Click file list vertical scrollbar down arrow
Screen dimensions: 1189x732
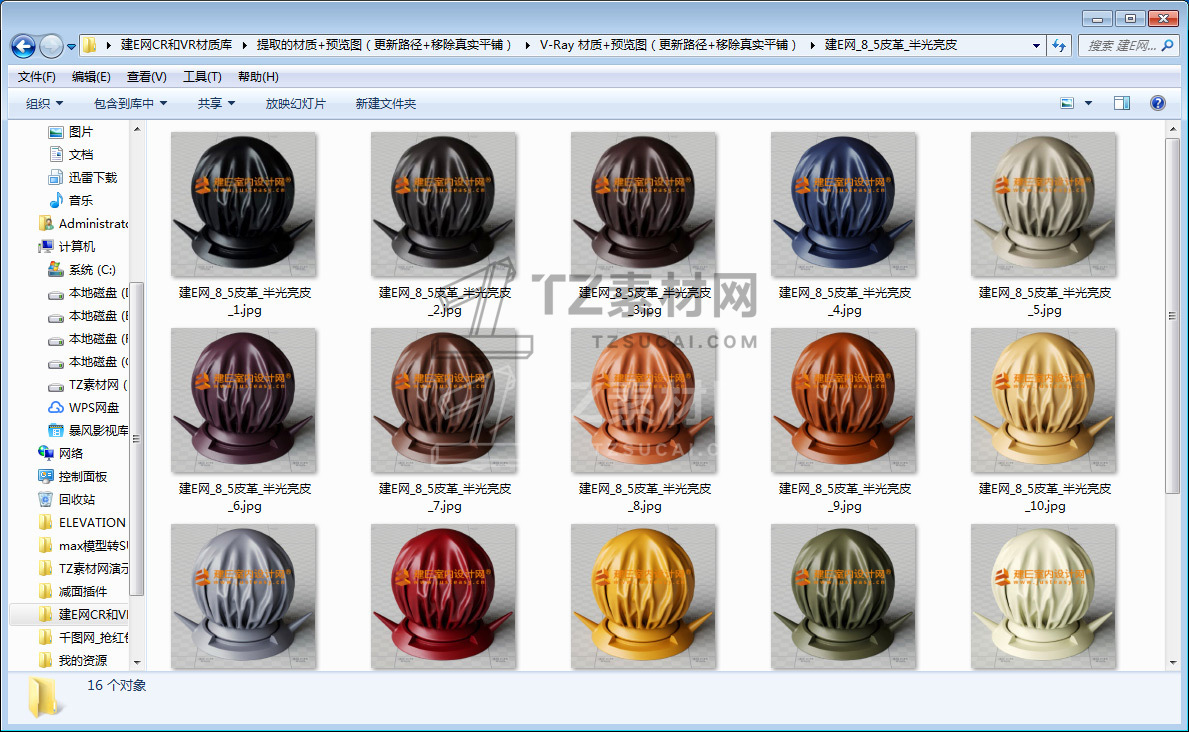tap(1173, 662)
